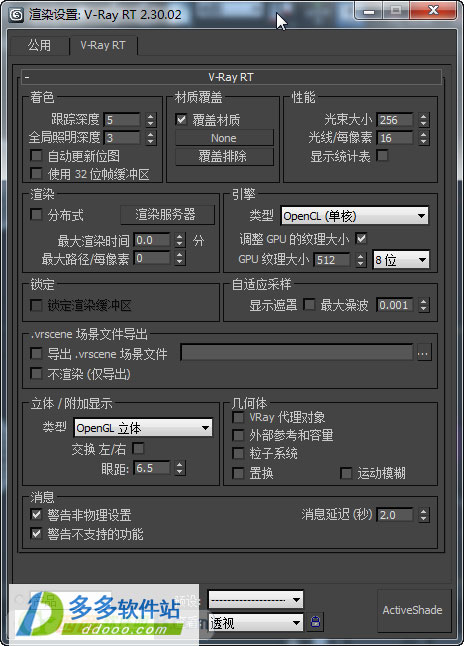Click the 最大澡波 spinner arrows

(x=424, y=305)
